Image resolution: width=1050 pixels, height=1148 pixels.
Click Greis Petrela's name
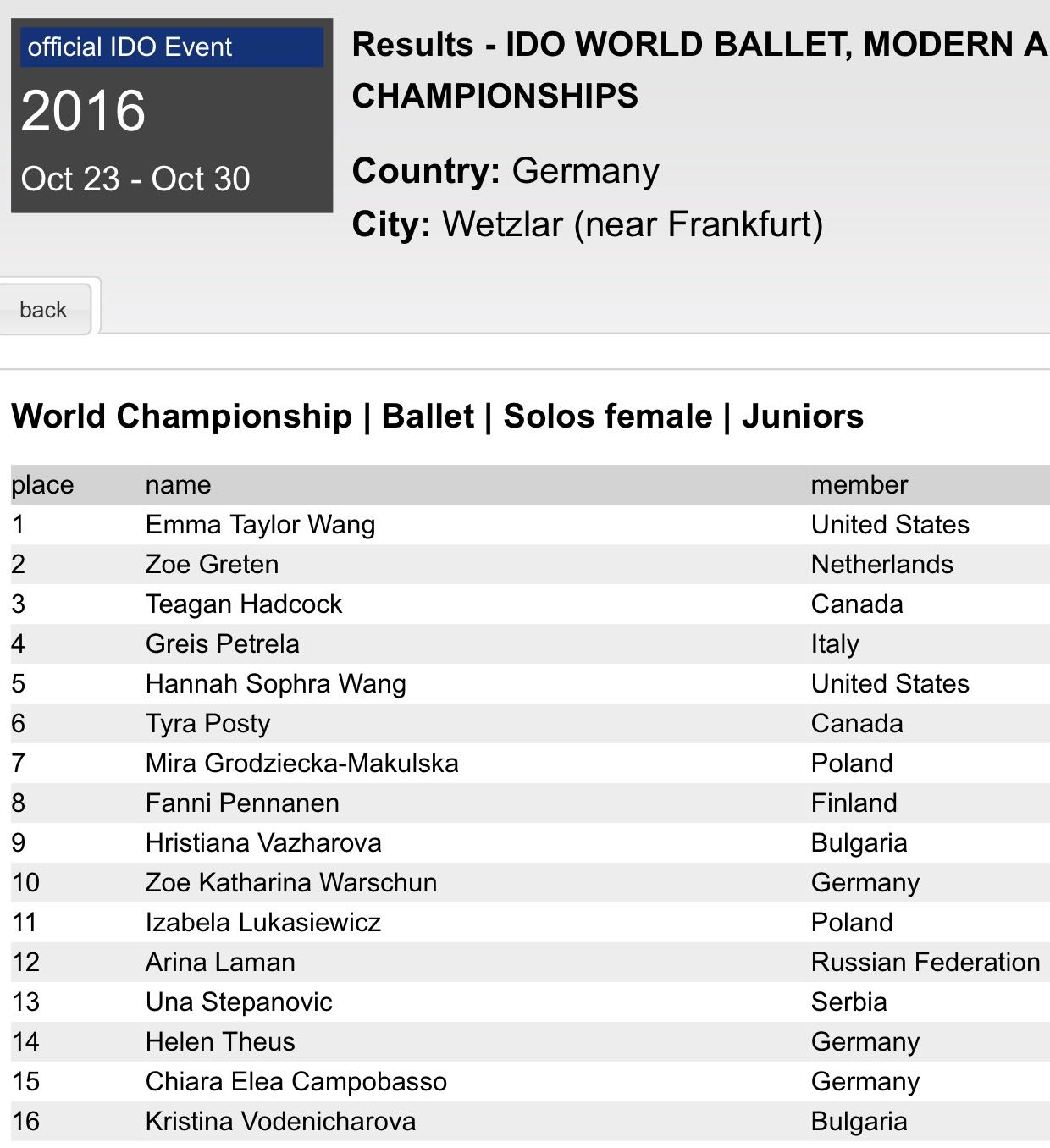222,644
